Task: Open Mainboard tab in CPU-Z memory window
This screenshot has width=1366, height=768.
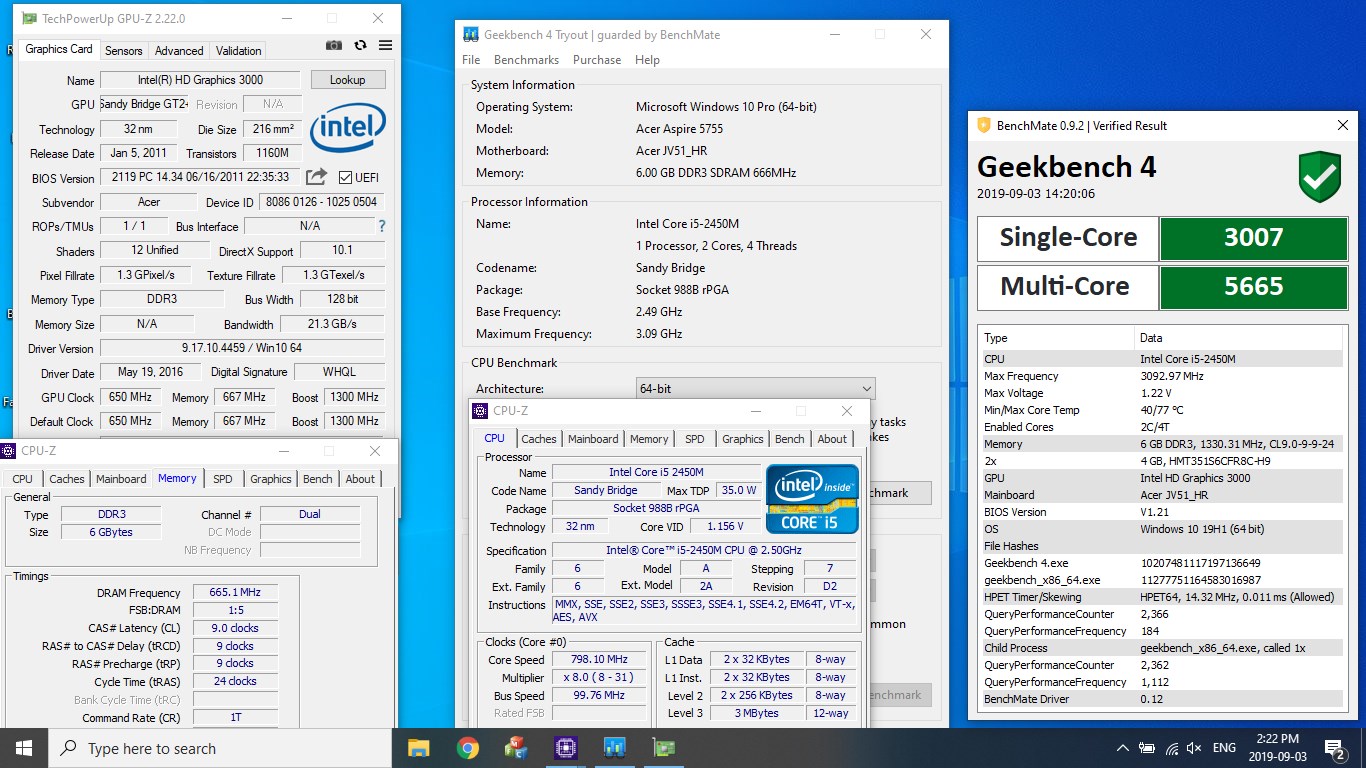Action: (121, 479)
